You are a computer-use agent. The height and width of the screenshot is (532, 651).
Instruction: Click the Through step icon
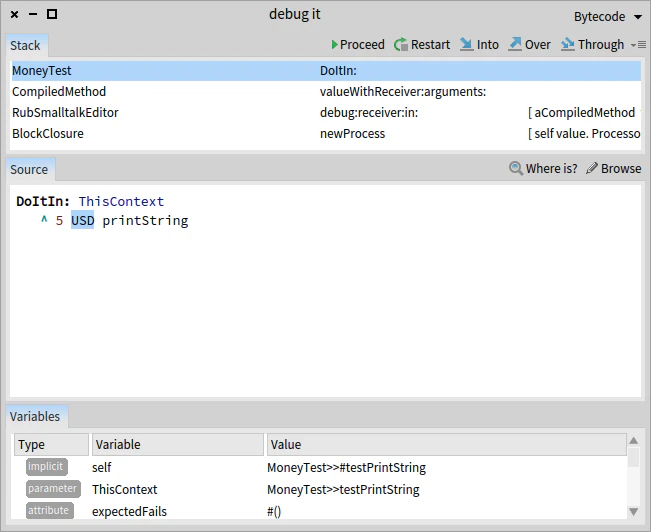click(568, 44)
